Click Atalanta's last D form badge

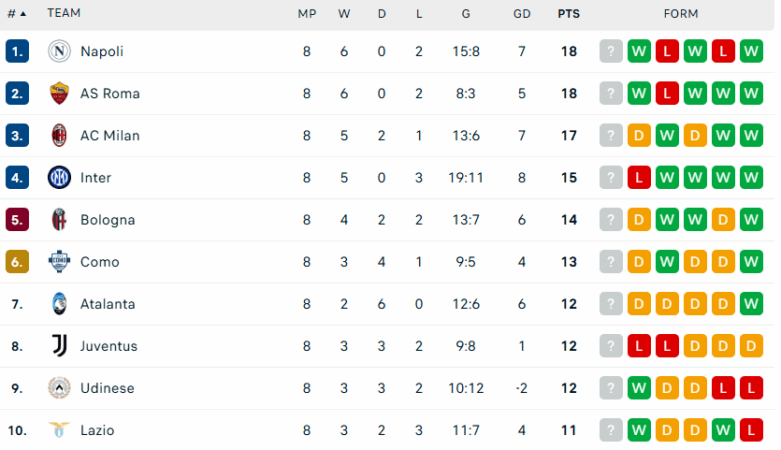[751, 304]
